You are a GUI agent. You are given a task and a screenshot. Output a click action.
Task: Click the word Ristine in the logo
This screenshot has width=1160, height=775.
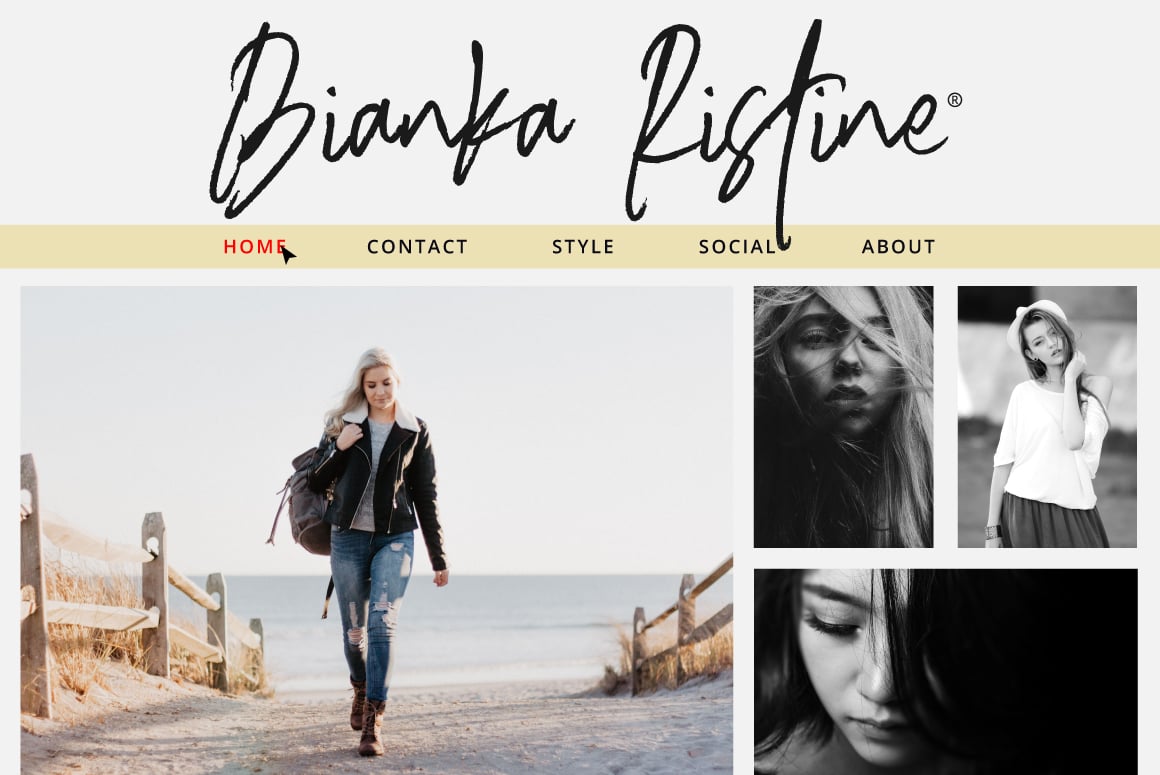[x=788, y=129]
